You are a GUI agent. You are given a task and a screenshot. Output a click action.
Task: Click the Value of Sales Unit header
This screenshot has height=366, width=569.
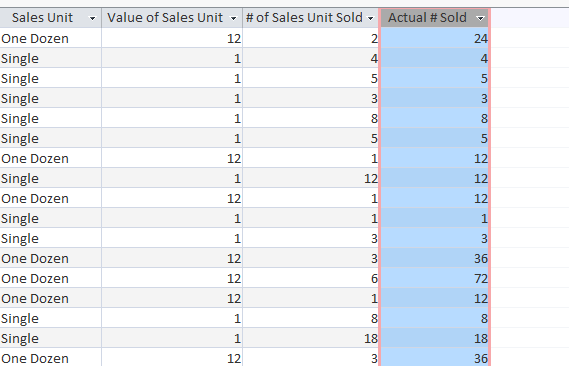[172, 18]
